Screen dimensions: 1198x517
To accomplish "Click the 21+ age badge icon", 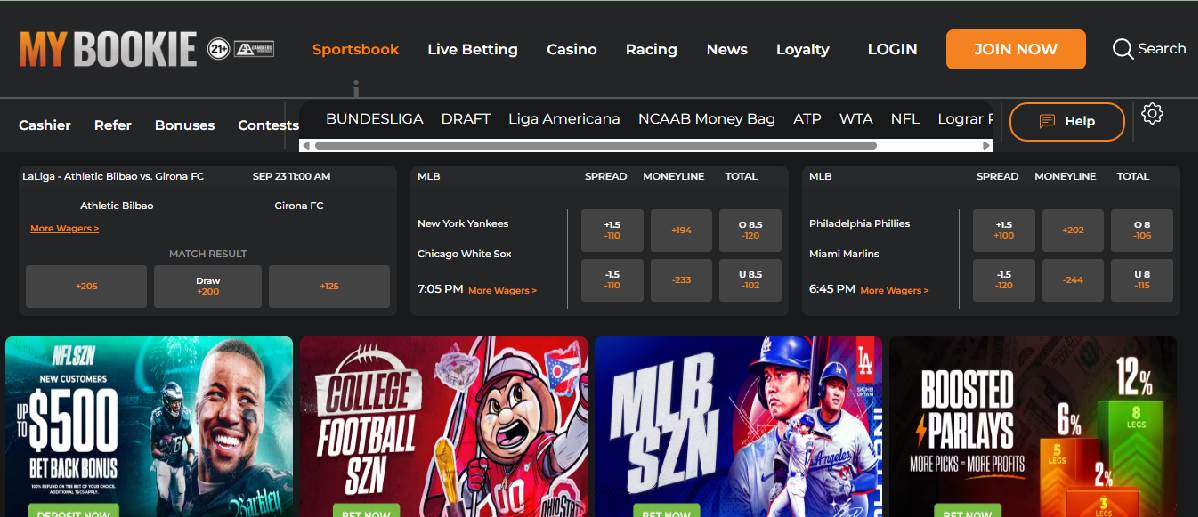I will (219, 49).
